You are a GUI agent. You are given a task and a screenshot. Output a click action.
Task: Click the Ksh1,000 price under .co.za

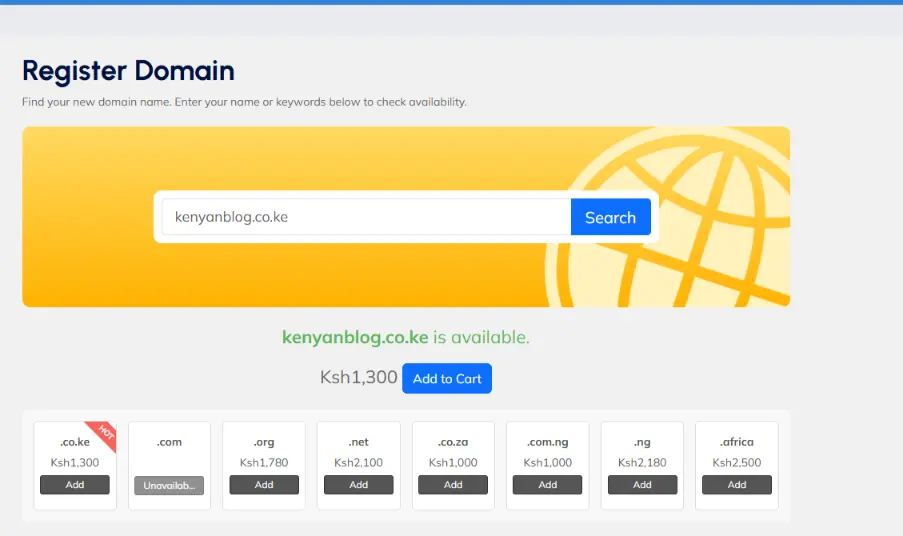pyautogui.click(x=453, y=462)
